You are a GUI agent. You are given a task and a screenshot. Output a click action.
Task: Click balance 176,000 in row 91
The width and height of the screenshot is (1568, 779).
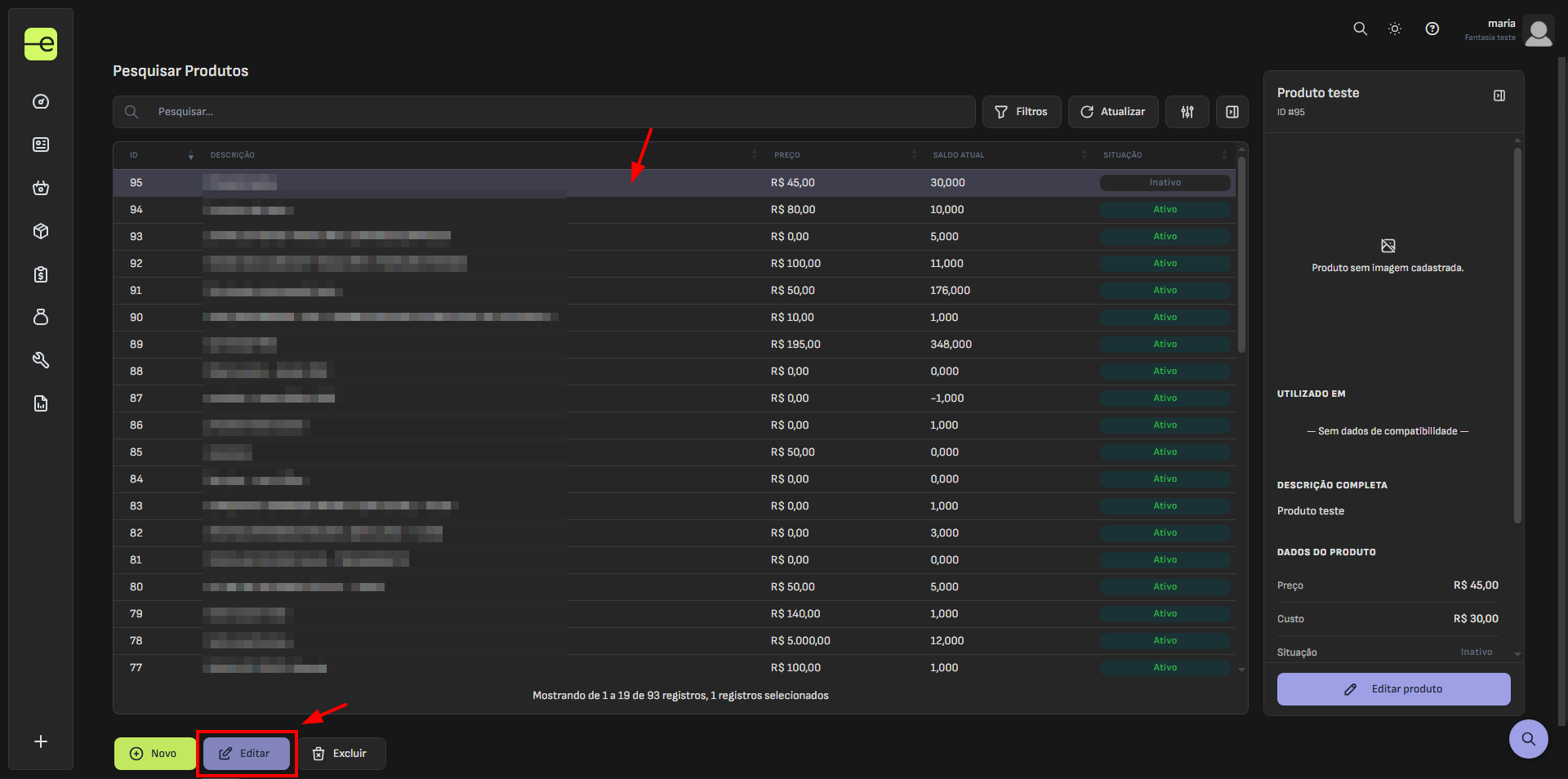click(950, 291)
